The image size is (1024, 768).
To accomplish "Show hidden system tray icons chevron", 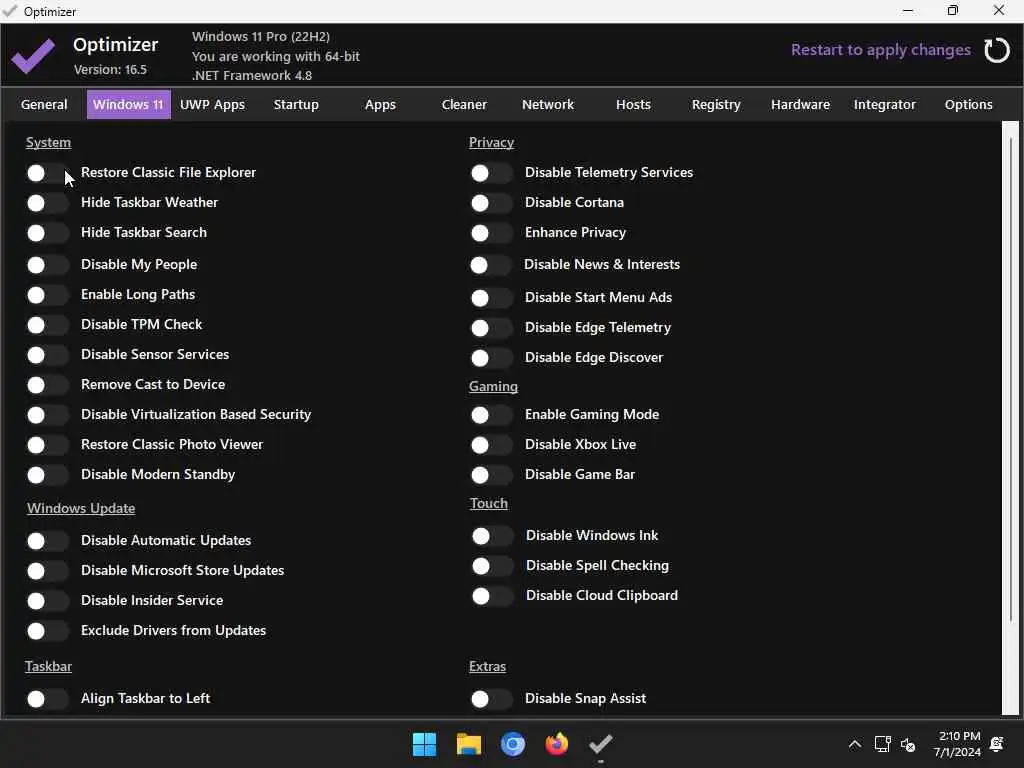I will [x=854, y=744].
